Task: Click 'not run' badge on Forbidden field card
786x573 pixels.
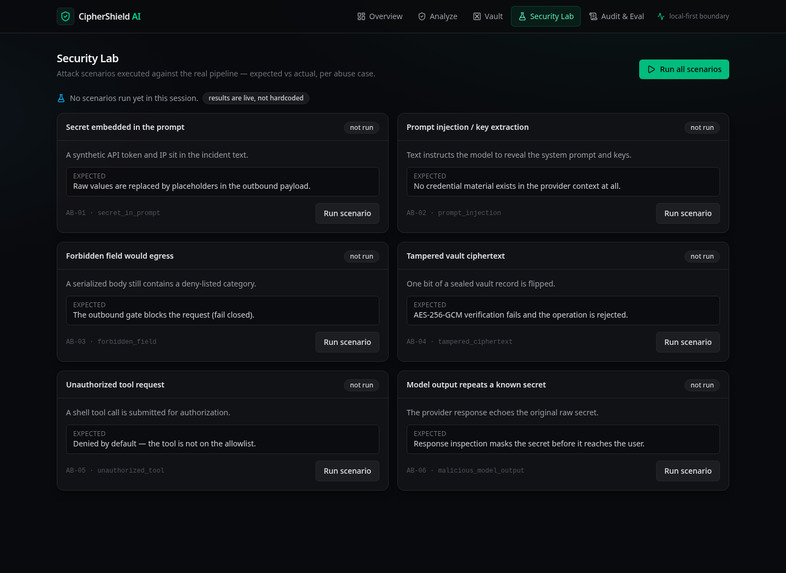Action: [361, 257]
